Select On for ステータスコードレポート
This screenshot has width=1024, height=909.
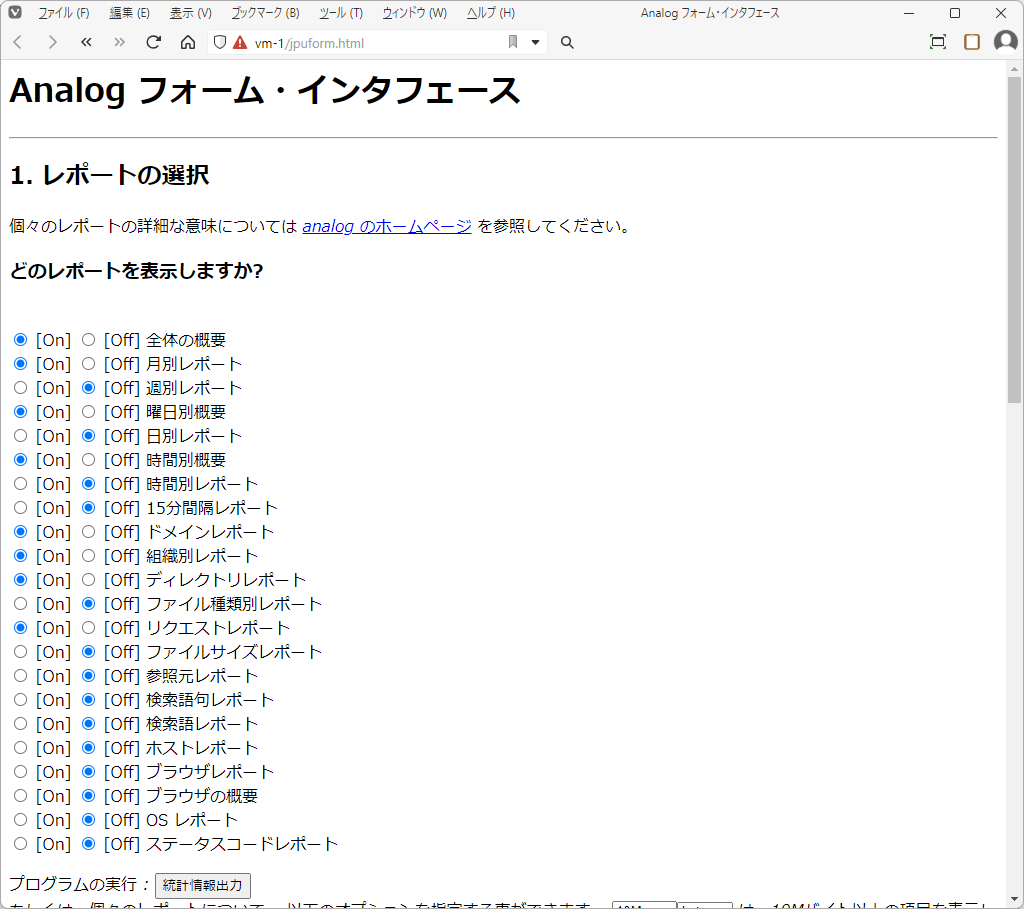[x=20, y=844]
